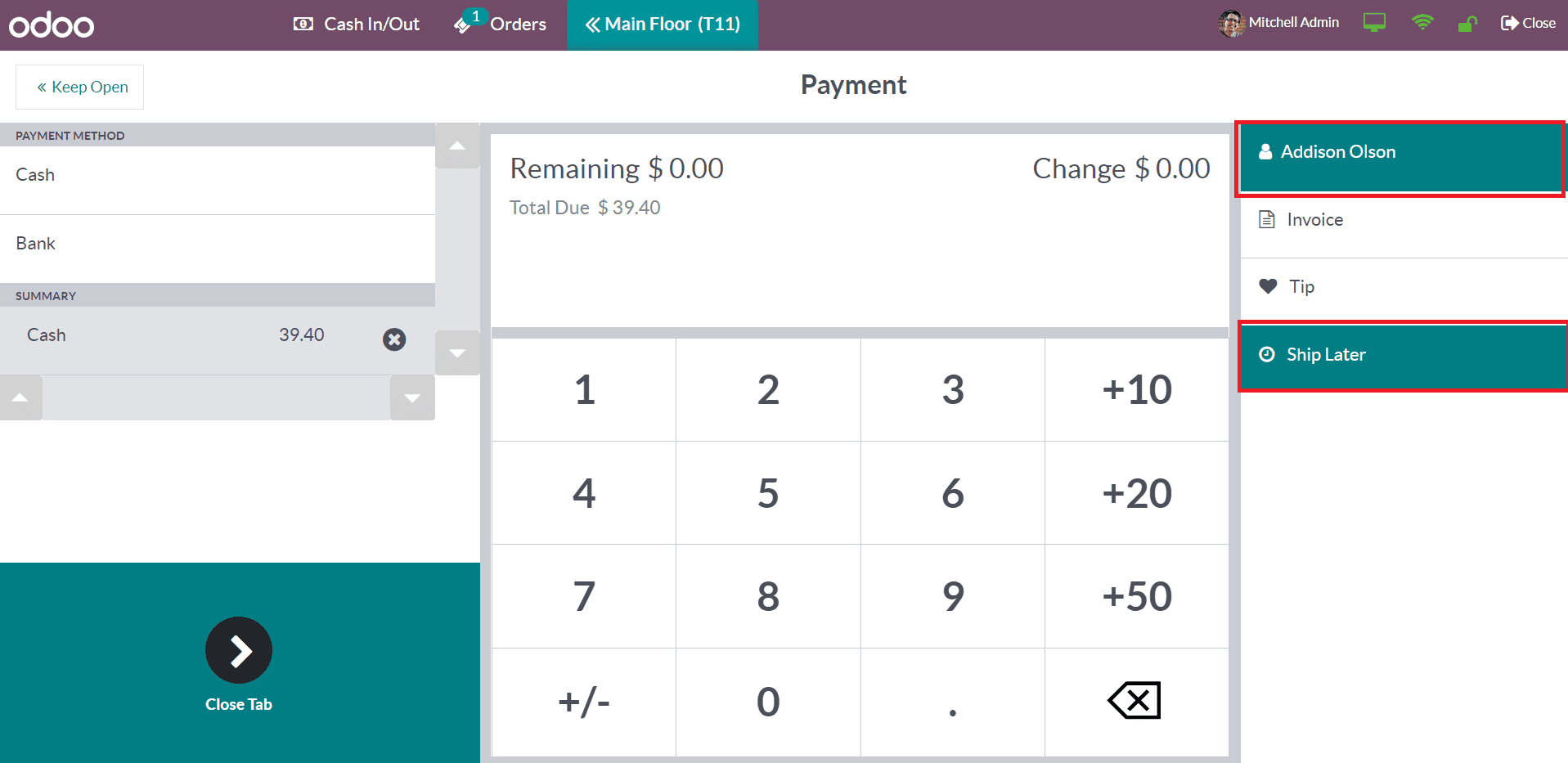The image size is (1568, 763).
Task: Select customer Addison Olson button
Action: 1402,152
